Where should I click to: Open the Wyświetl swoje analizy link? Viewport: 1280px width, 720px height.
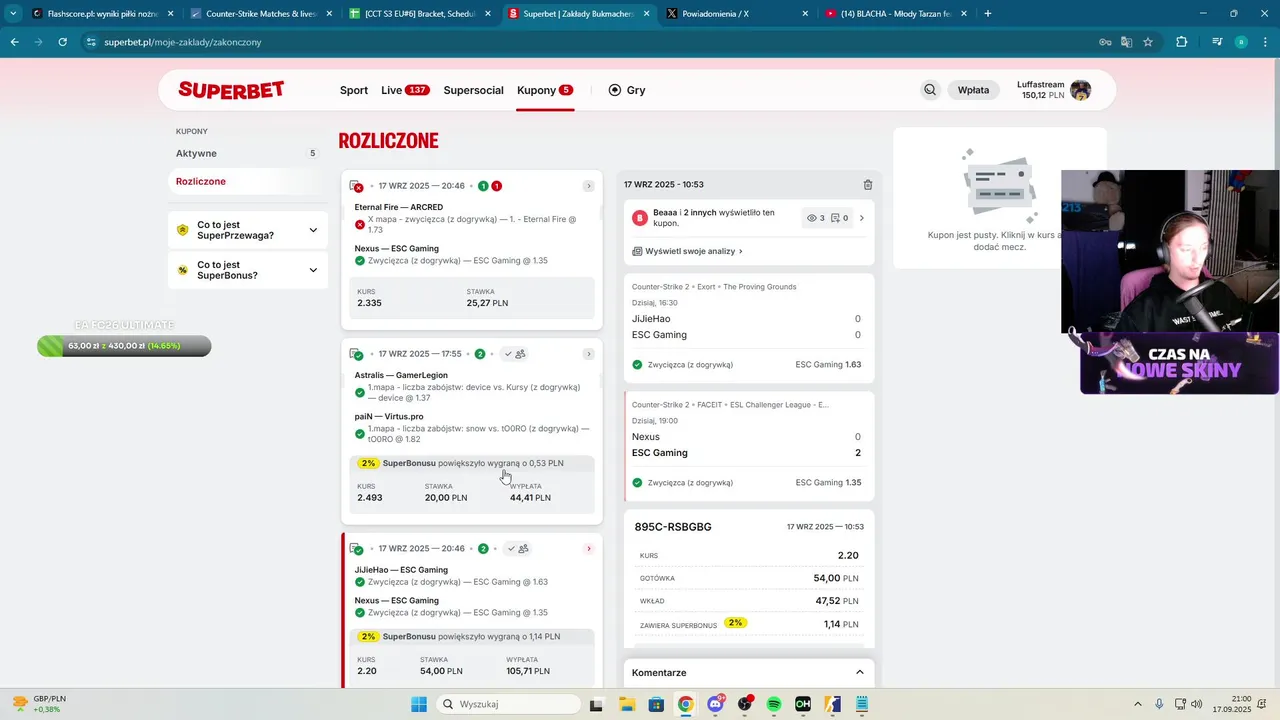pyautogui.click(x=688, y=251)
